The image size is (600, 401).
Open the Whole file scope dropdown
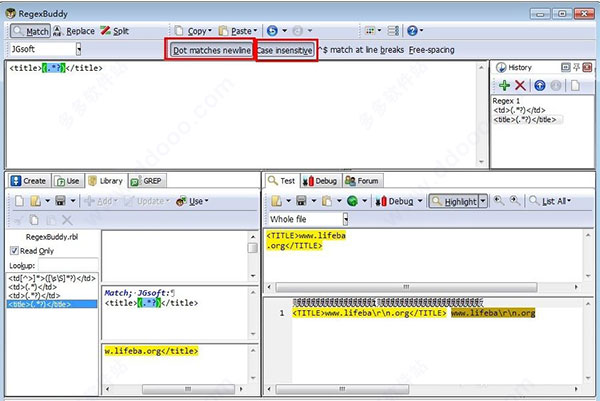click(x=345, y=219)
